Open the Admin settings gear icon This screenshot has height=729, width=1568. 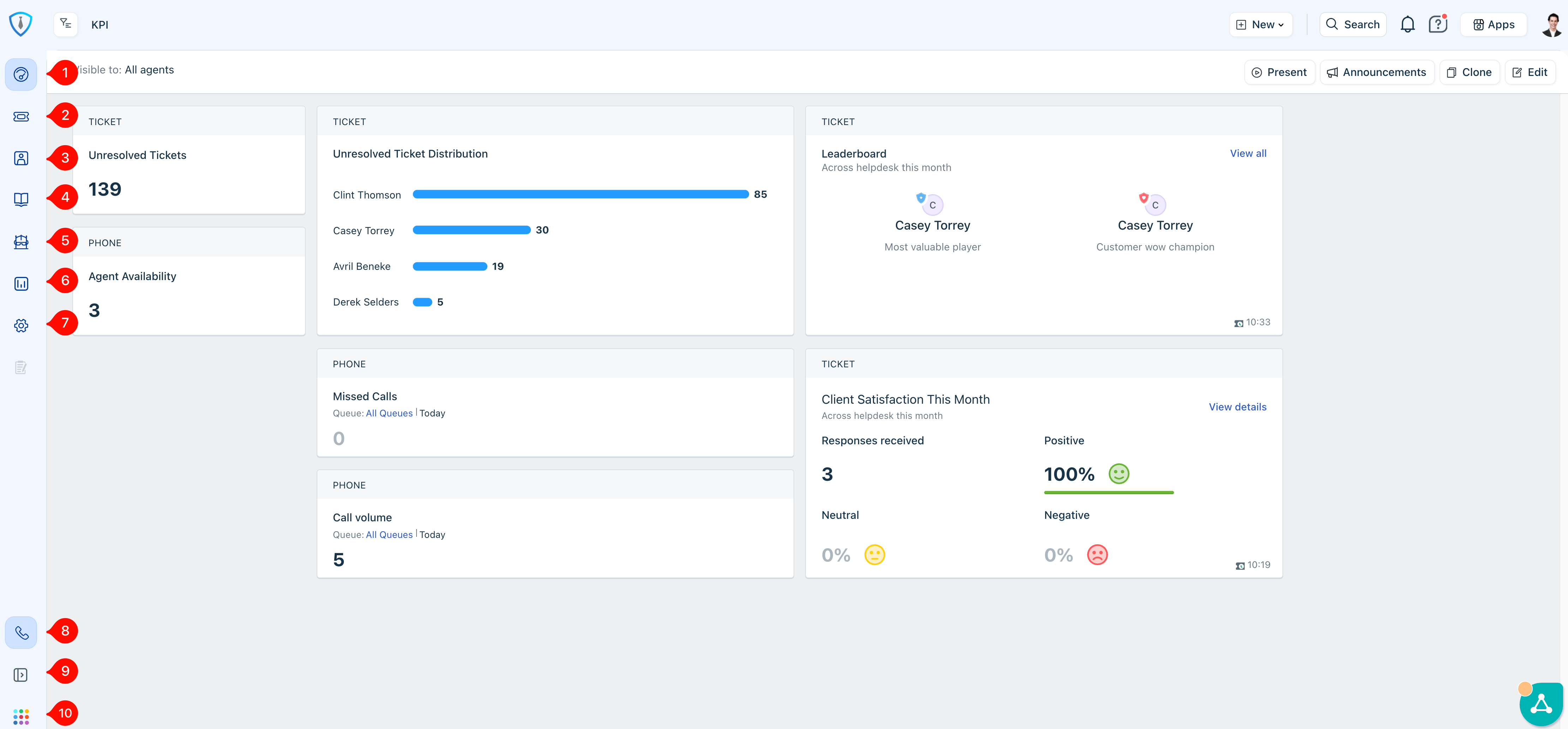point(21,326)
